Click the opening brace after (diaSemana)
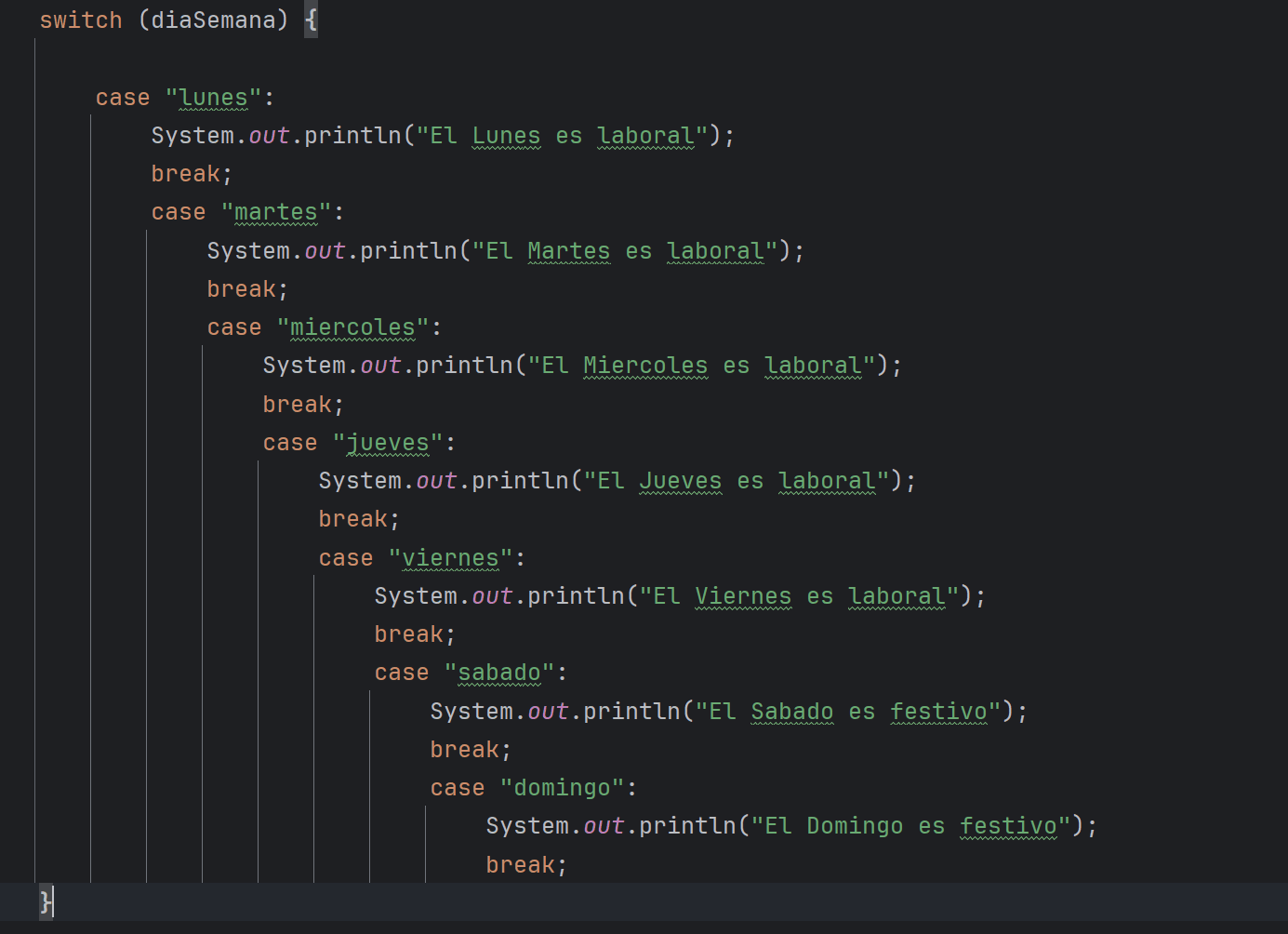Screen dimensions: 1288x934 click(311, 20)
